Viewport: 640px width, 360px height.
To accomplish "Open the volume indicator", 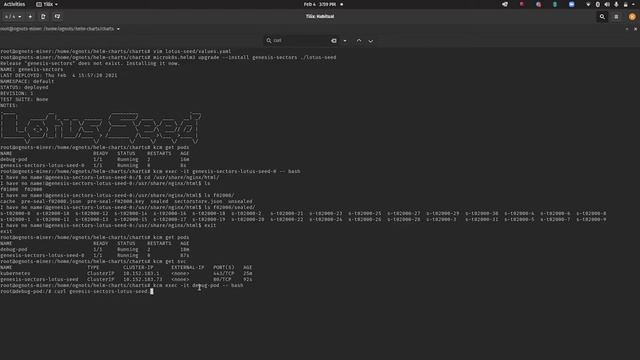I will 607,4.
